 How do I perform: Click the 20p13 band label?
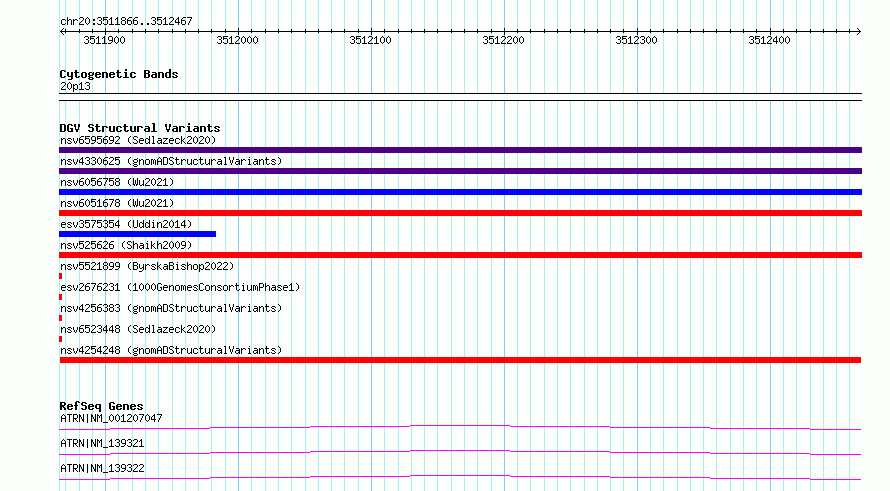click(x=75, y=86)
